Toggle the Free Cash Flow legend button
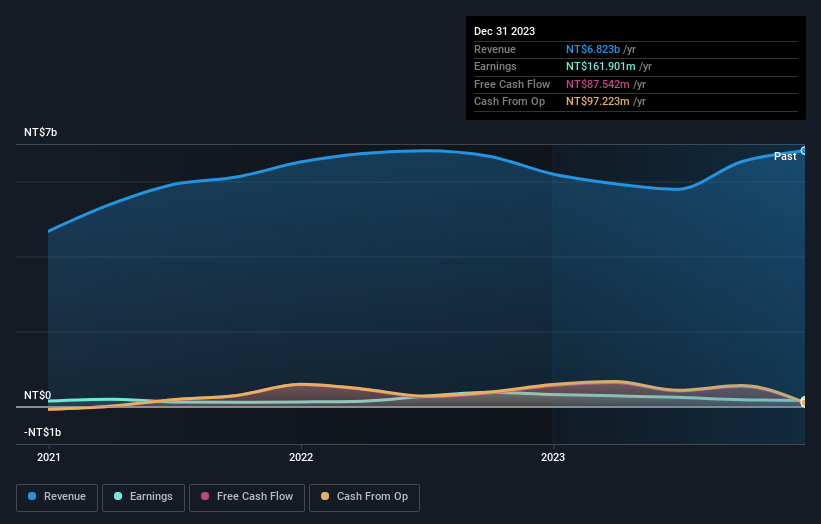The image size is (821, 524). click(247, 497)
